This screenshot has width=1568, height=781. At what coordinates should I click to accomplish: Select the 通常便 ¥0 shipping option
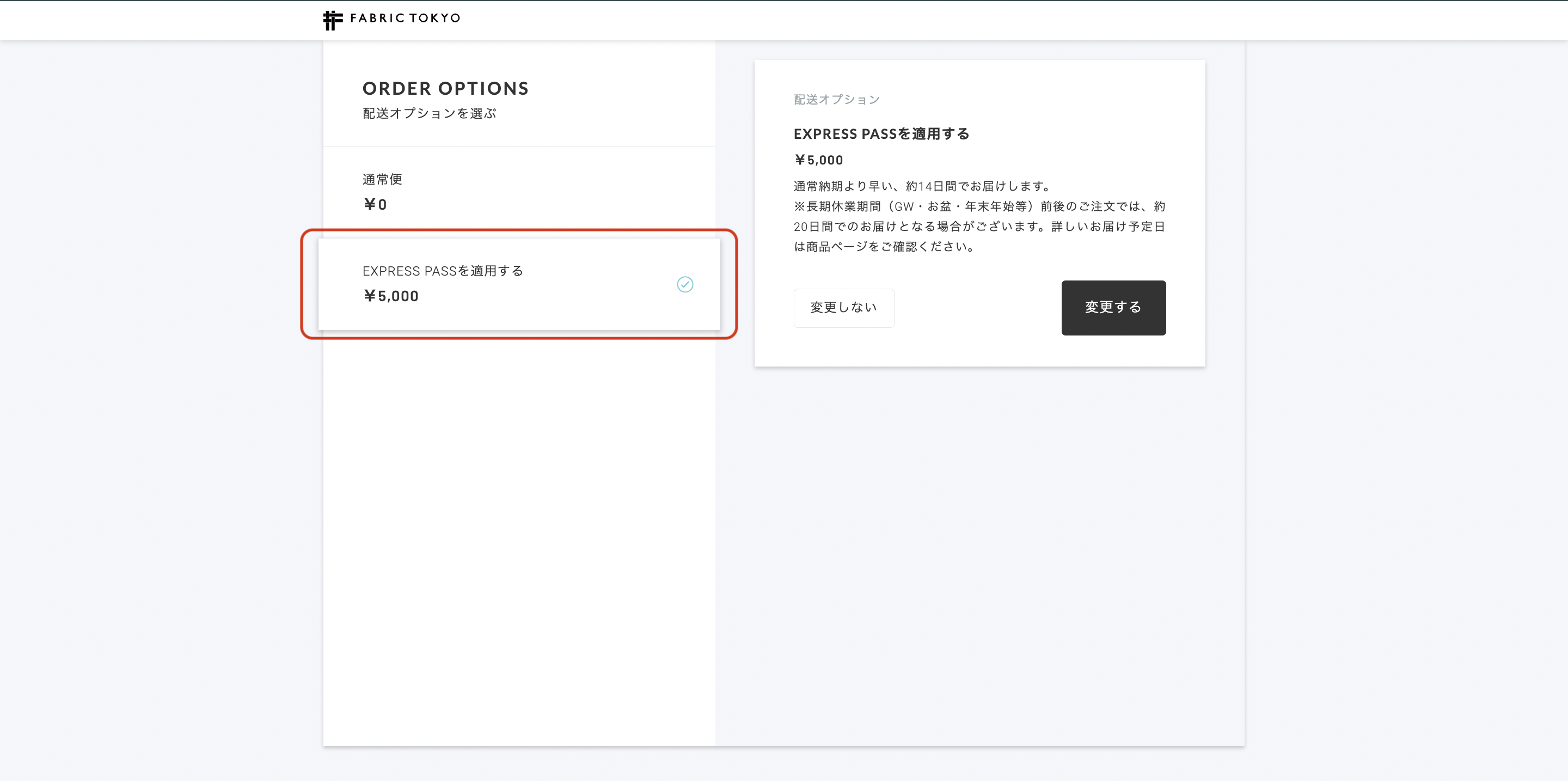519,192
